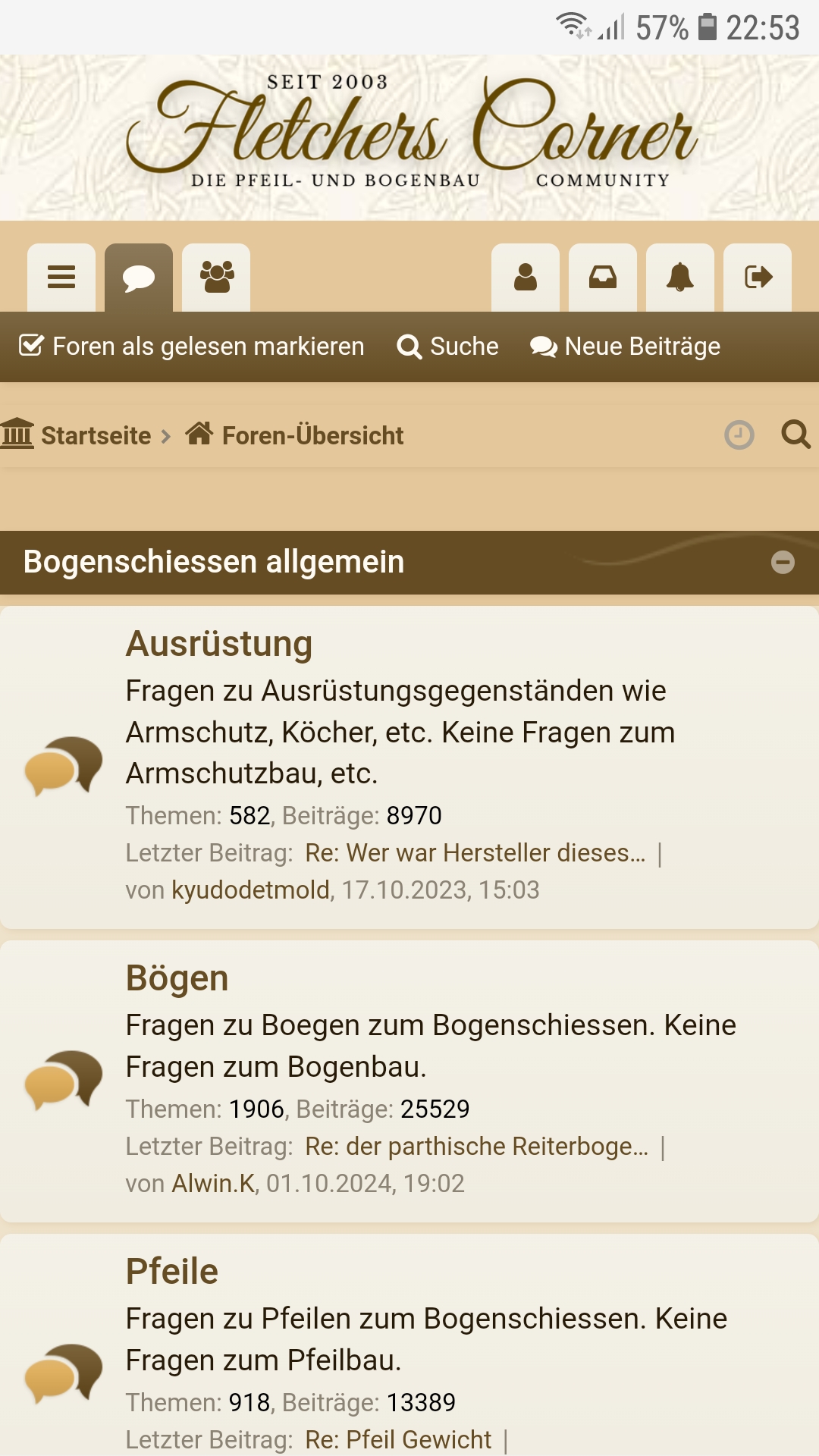Open 'Neue Beiträge' new posts link
This screenshot has height=1456, width=819.
pyautogui.click(x=626, y=347)
